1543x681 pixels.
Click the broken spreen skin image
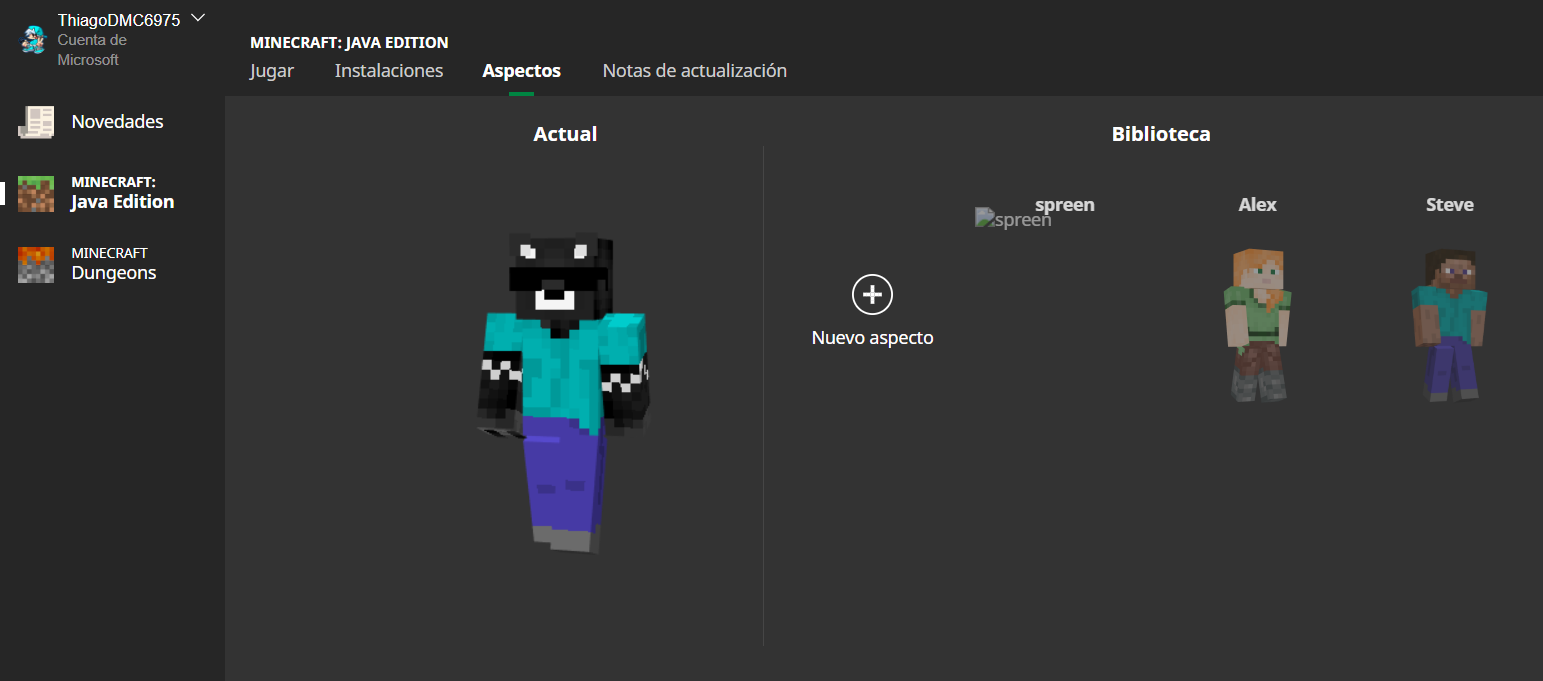pos(1013,219)
